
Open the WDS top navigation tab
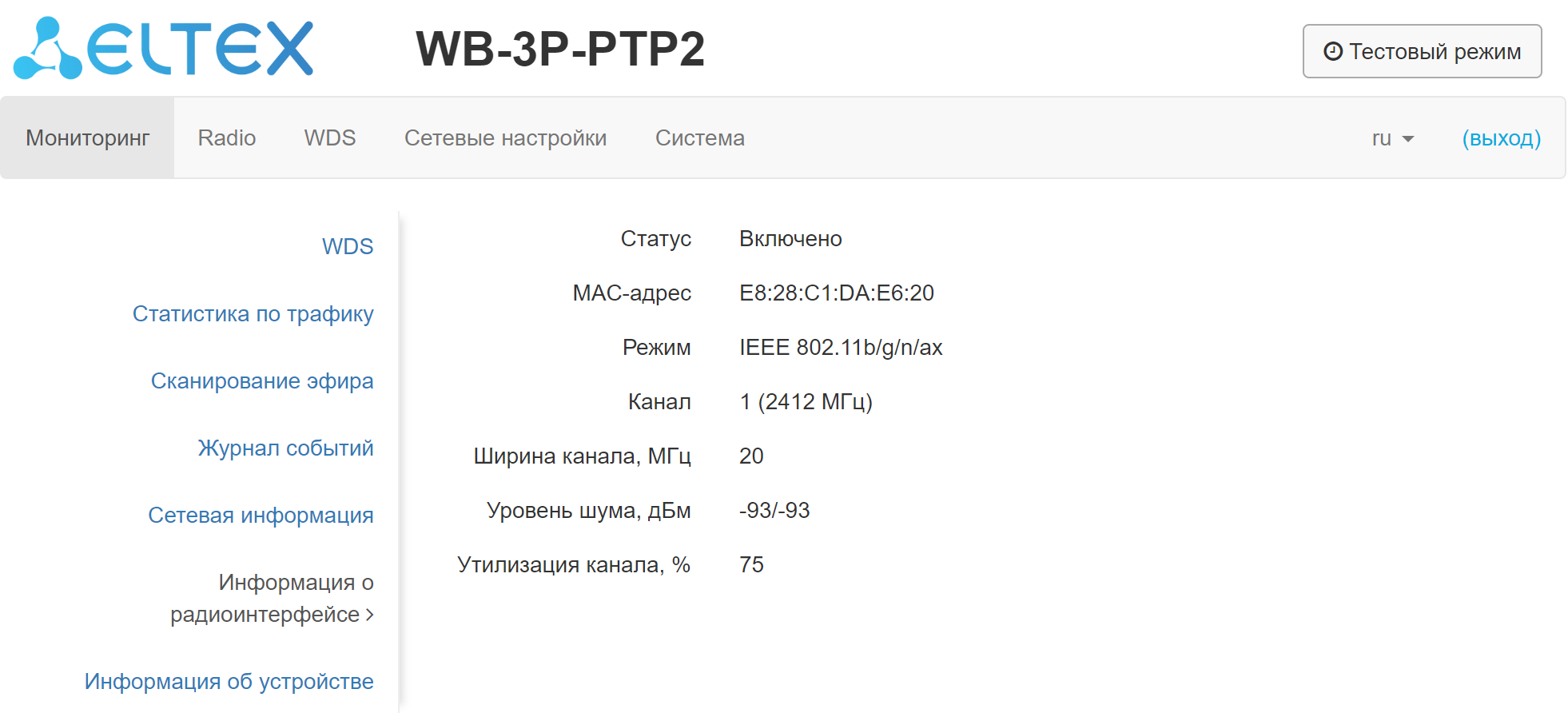(329, 138)
